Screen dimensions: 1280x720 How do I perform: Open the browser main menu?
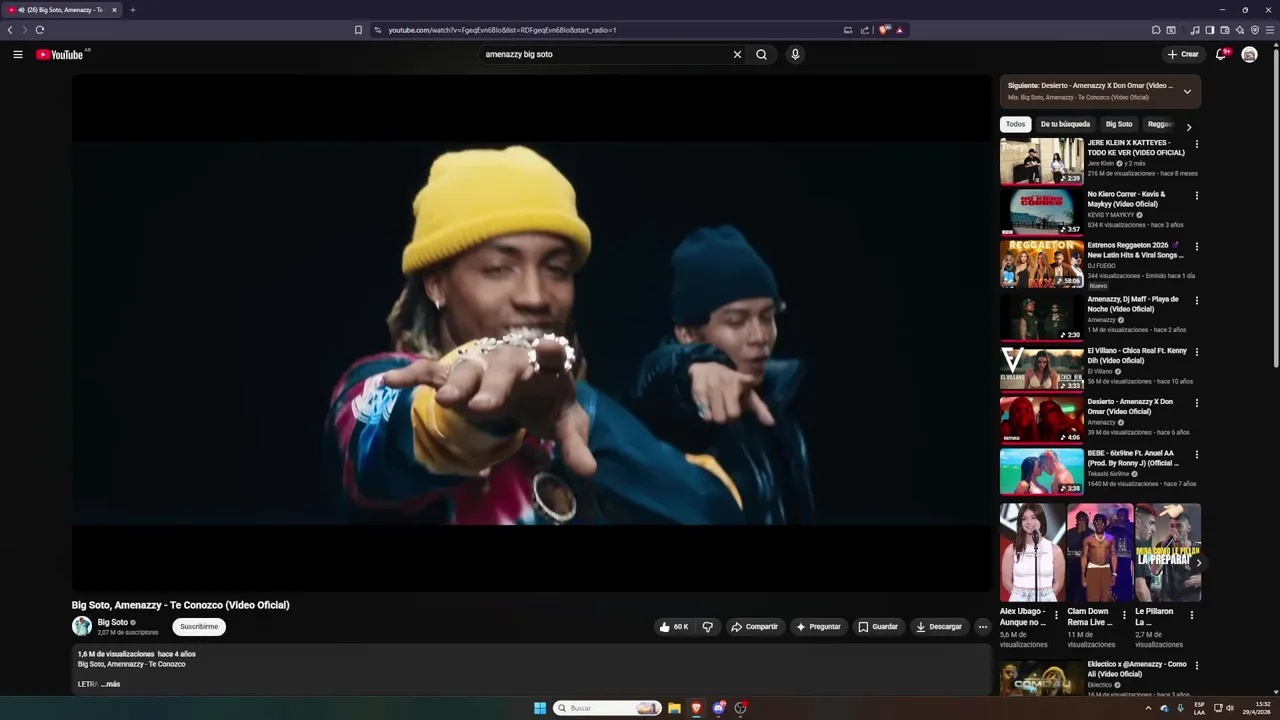[1270, 30]
